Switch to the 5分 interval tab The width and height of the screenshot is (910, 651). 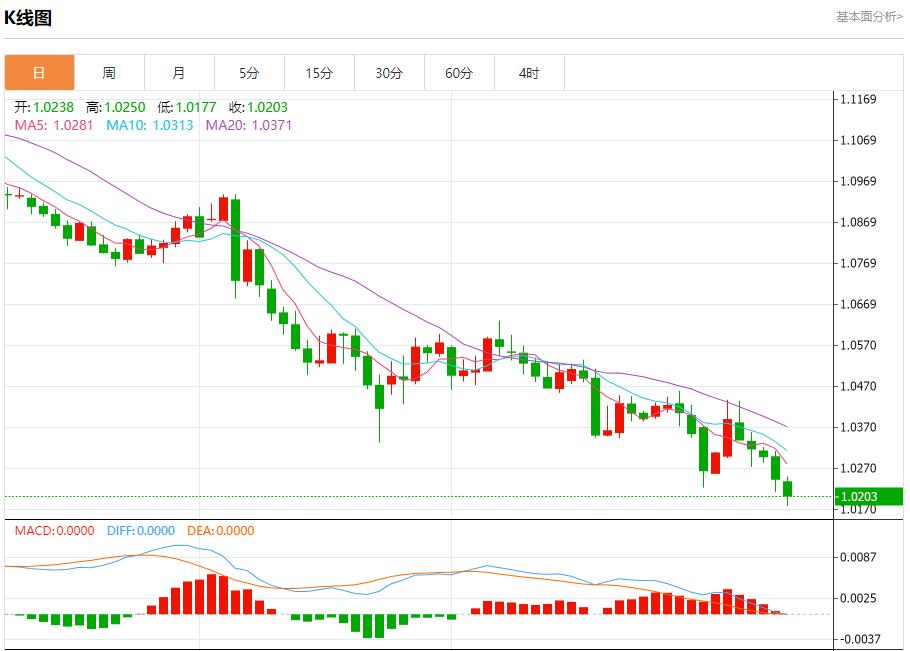click(249, 73)
